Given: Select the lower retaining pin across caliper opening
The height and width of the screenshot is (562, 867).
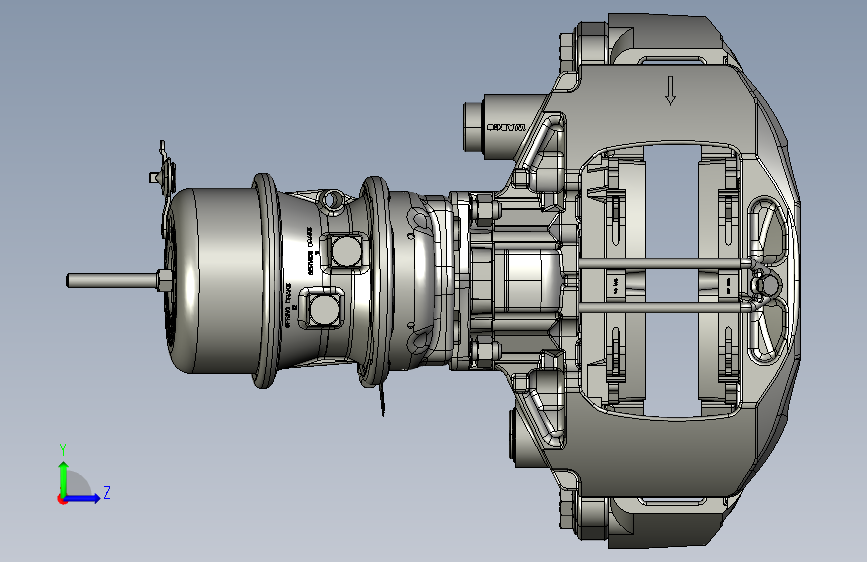Looking at the screenshot, I should pyautogui.click(x=664, y=308).
